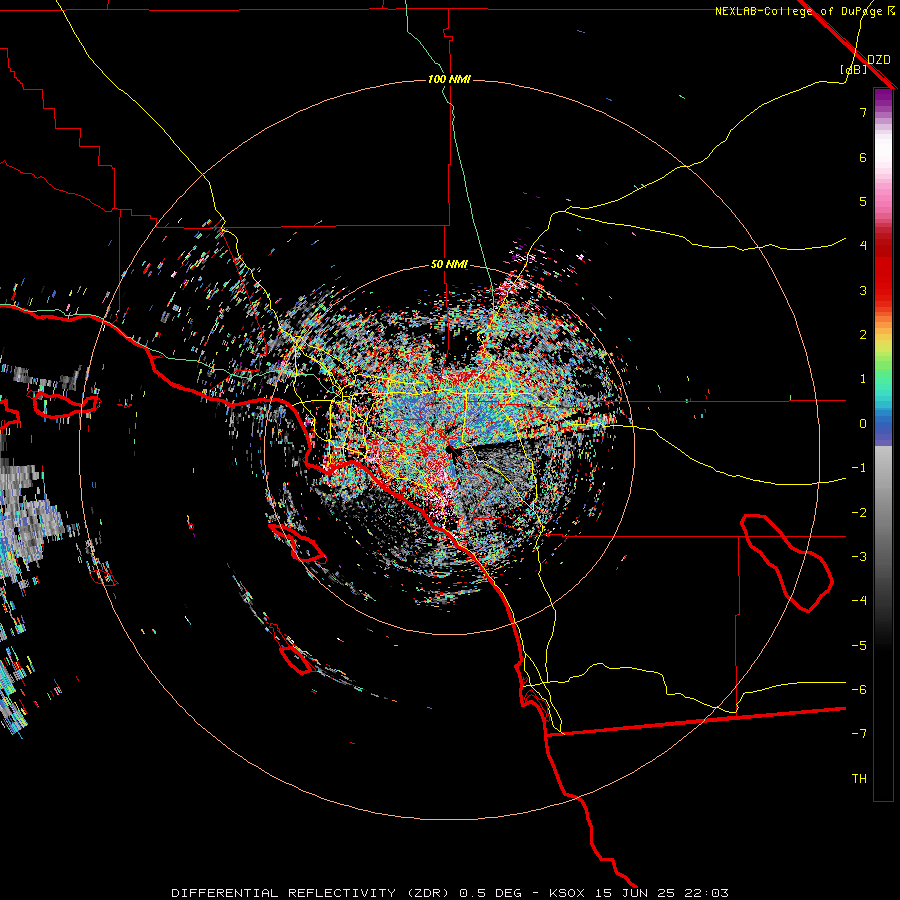This screenshot has width=900, height=900.
Task: Click the 0 value on color scale
Action: click(x=863, y=424)
